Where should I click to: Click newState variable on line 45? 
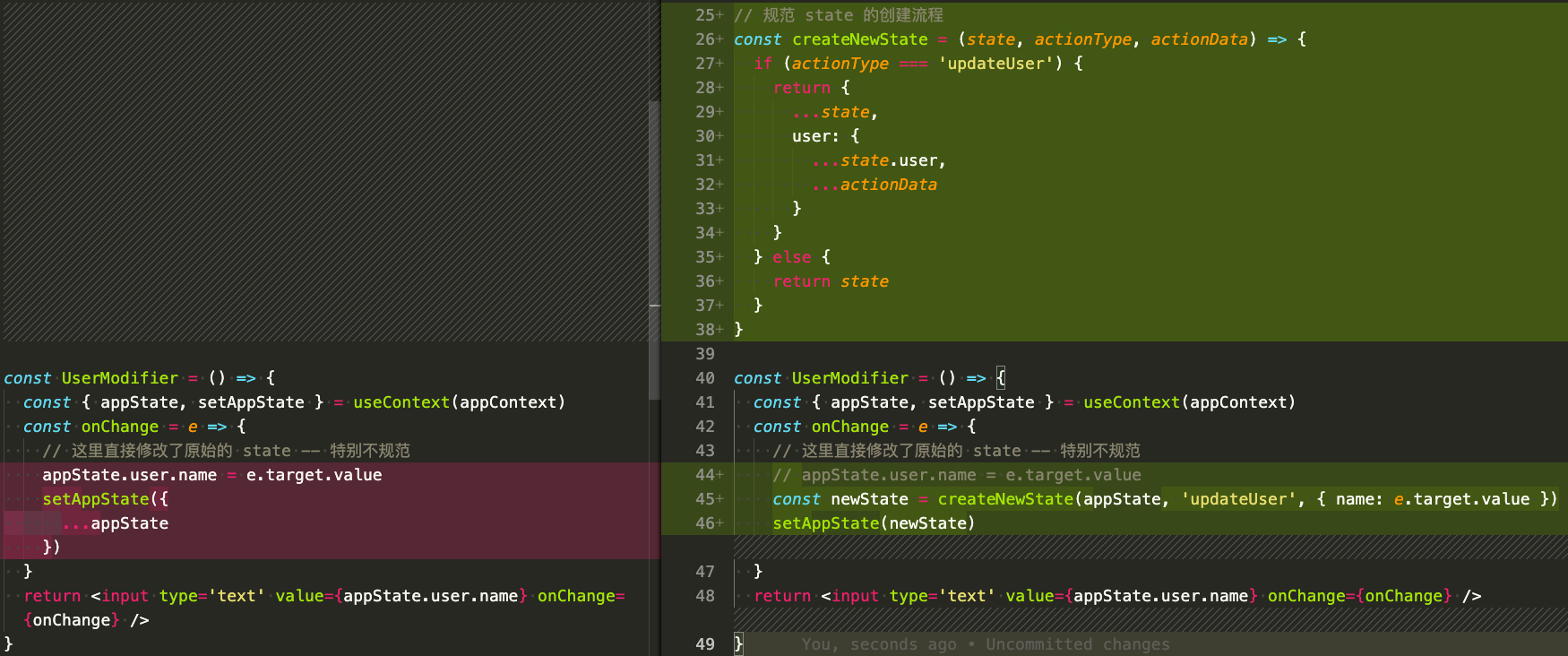point(868,499)
